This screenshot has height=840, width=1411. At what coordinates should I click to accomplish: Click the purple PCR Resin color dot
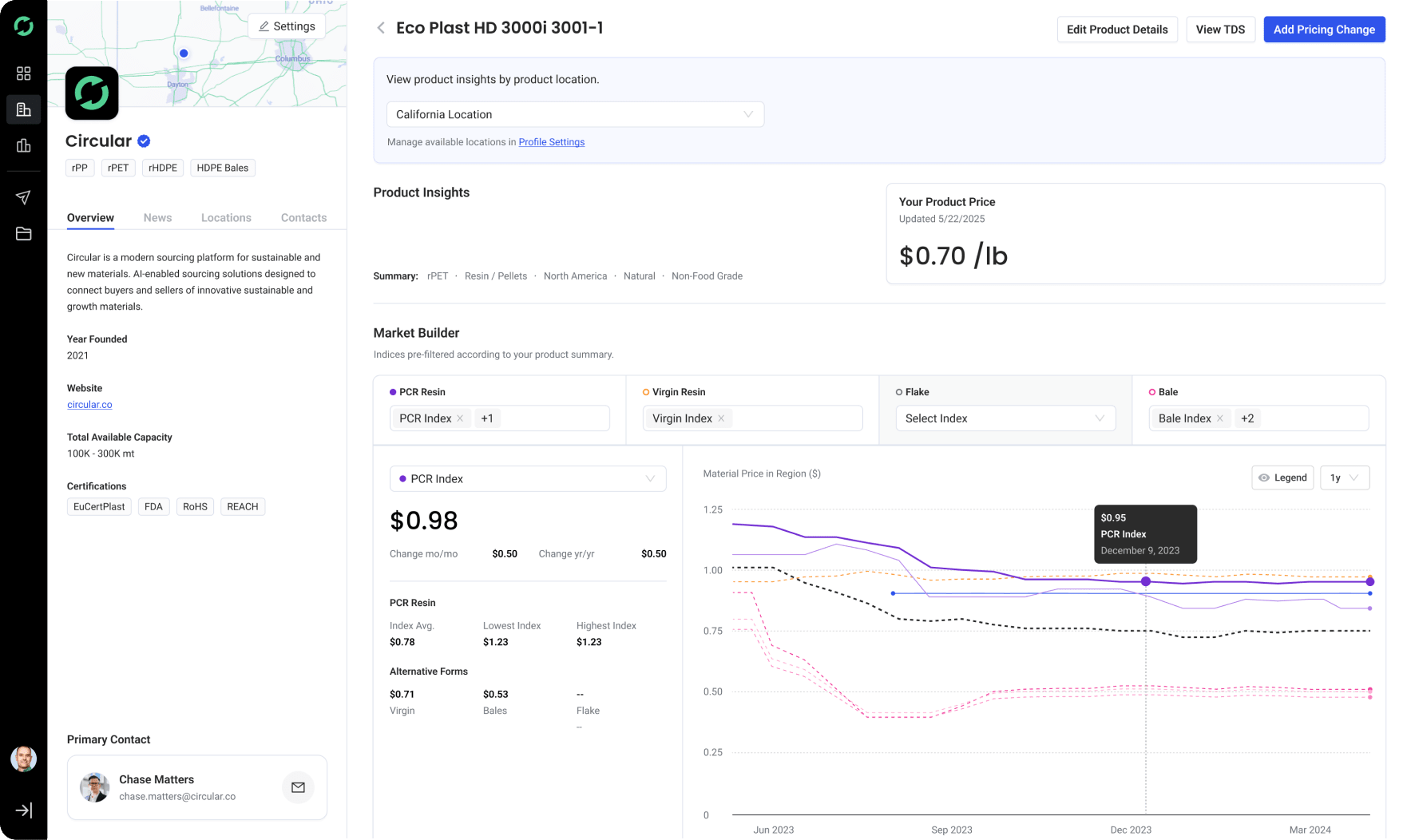(x=393, y=392)
